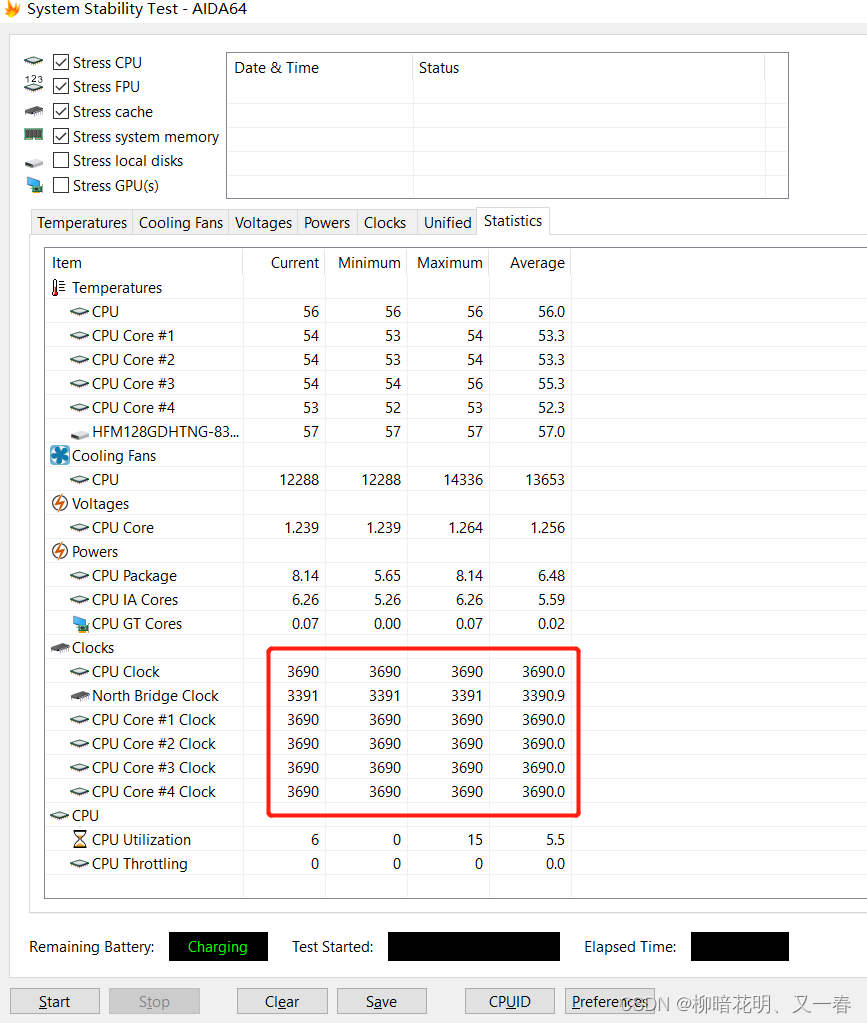This screenshot has height=1023, width=867.
Task: Click the 14336 maximum fan speed value
Action: click(463, 480)
